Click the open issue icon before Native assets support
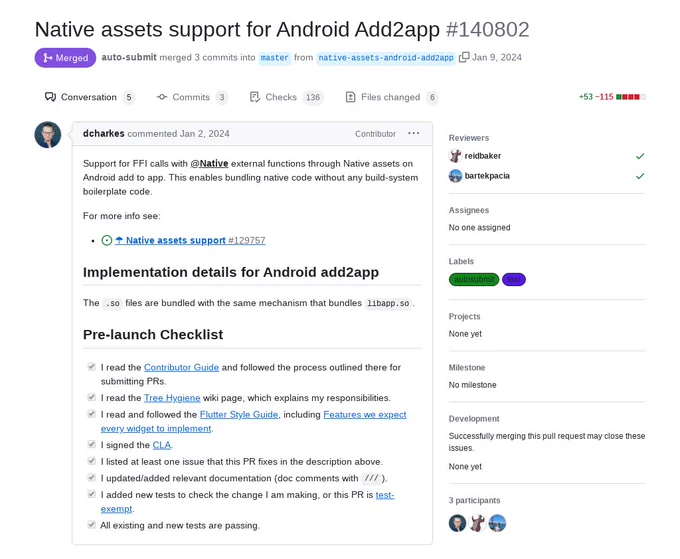Screen dimensions: 680x559 107,240
